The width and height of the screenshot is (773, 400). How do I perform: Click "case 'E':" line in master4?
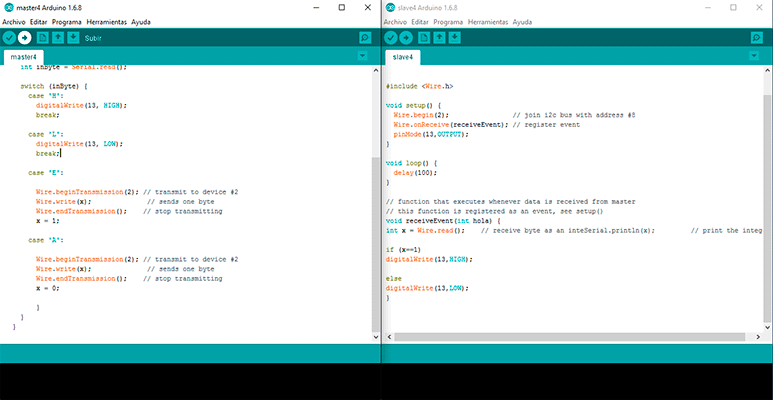pyautogui.click(x=46, y=173)
